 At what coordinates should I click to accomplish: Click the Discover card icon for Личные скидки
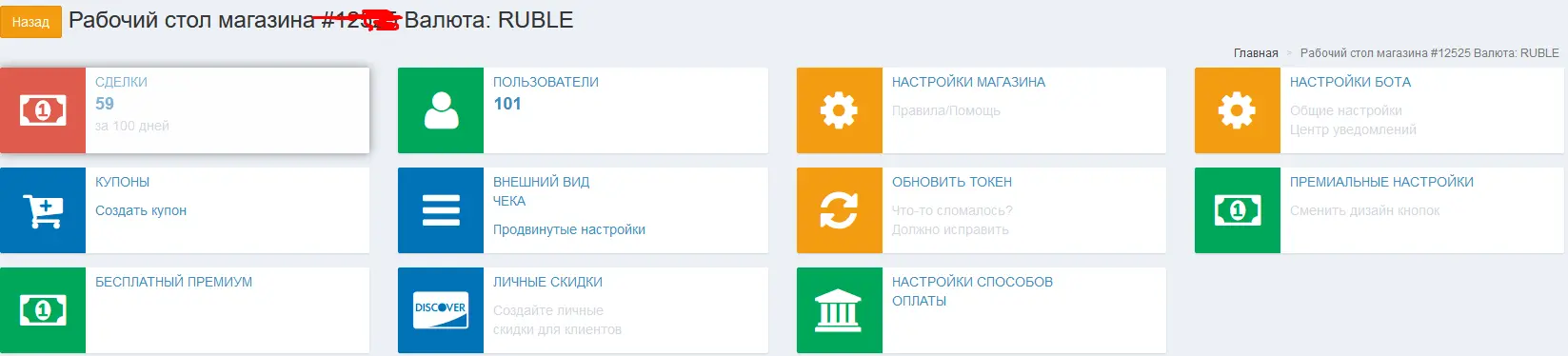[441, 310]
